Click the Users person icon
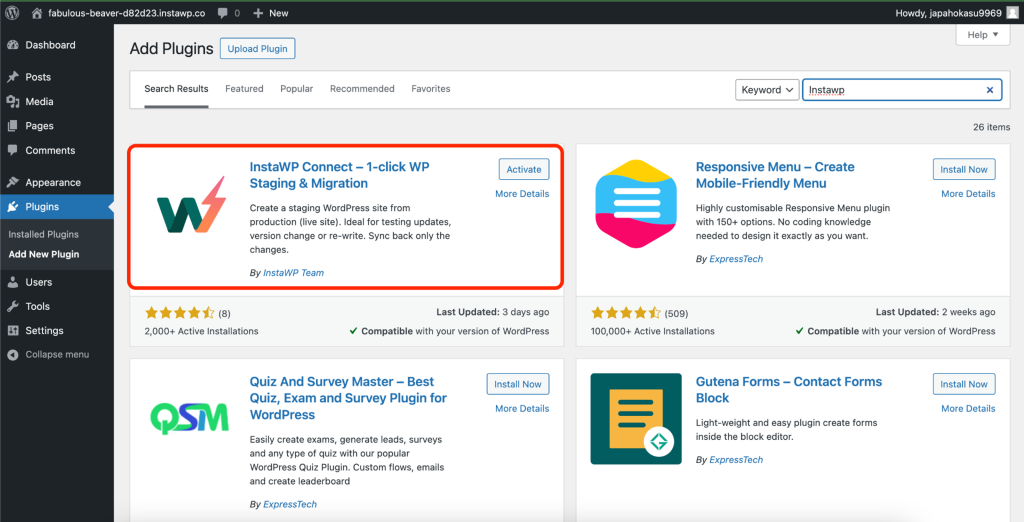Image resolution: width=1024 pixels, height=522 pixels. [12, 282]
